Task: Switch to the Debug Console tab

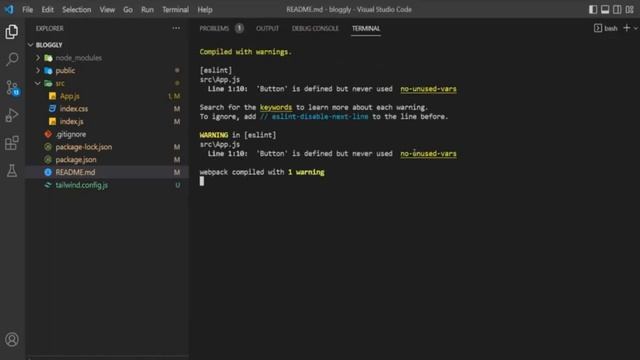Action: (315, 28)
